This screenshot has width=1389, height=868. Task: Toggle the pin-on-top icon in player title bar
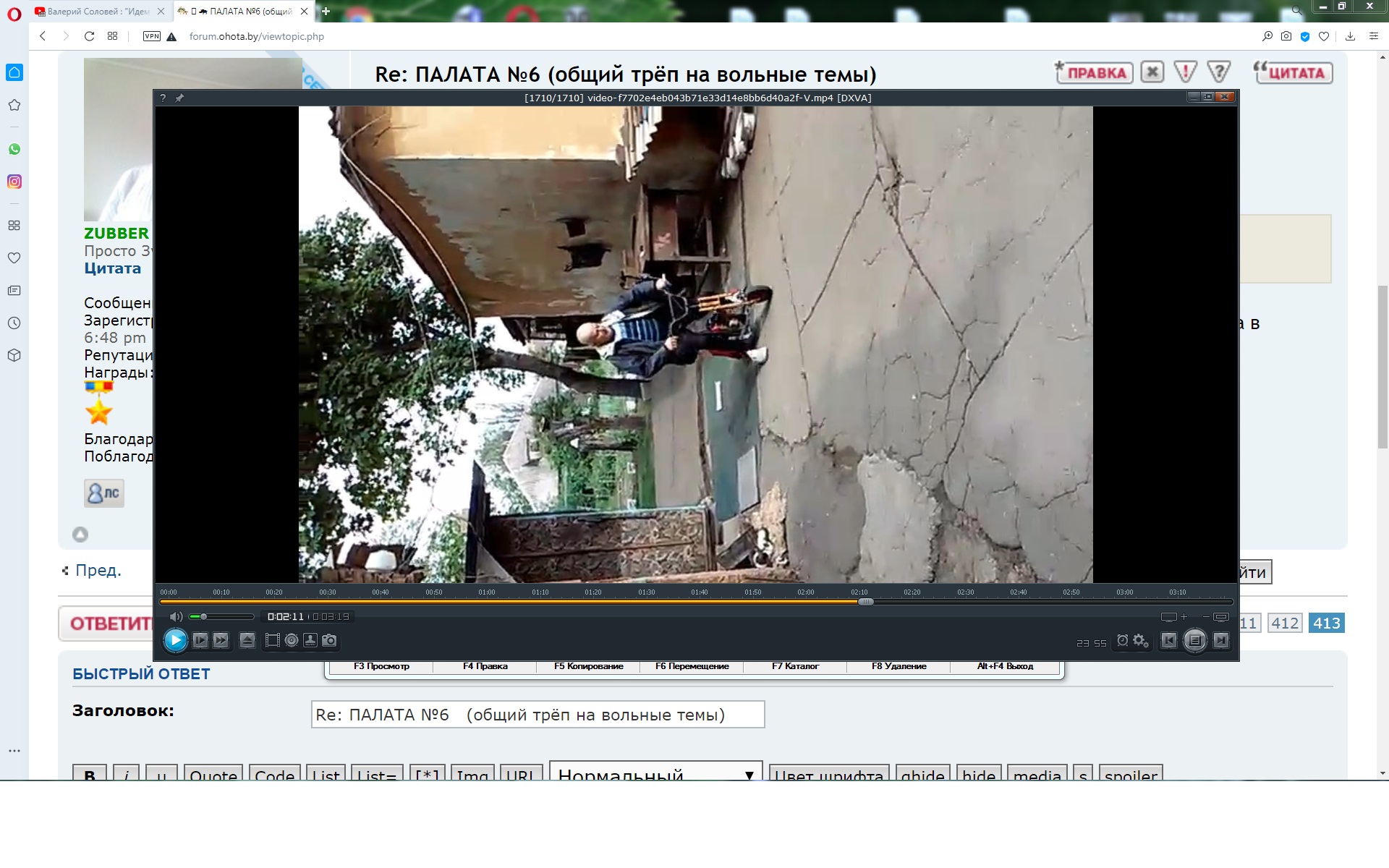pos(179,98)
